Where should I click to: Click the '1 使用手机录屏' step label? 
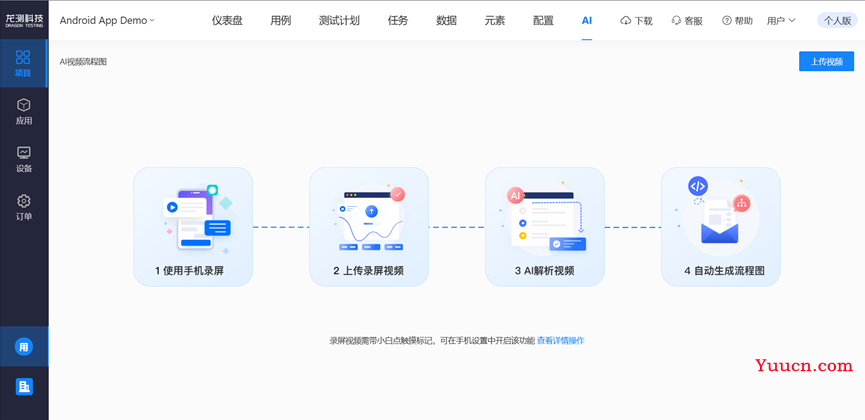click(x=189, y=271)
